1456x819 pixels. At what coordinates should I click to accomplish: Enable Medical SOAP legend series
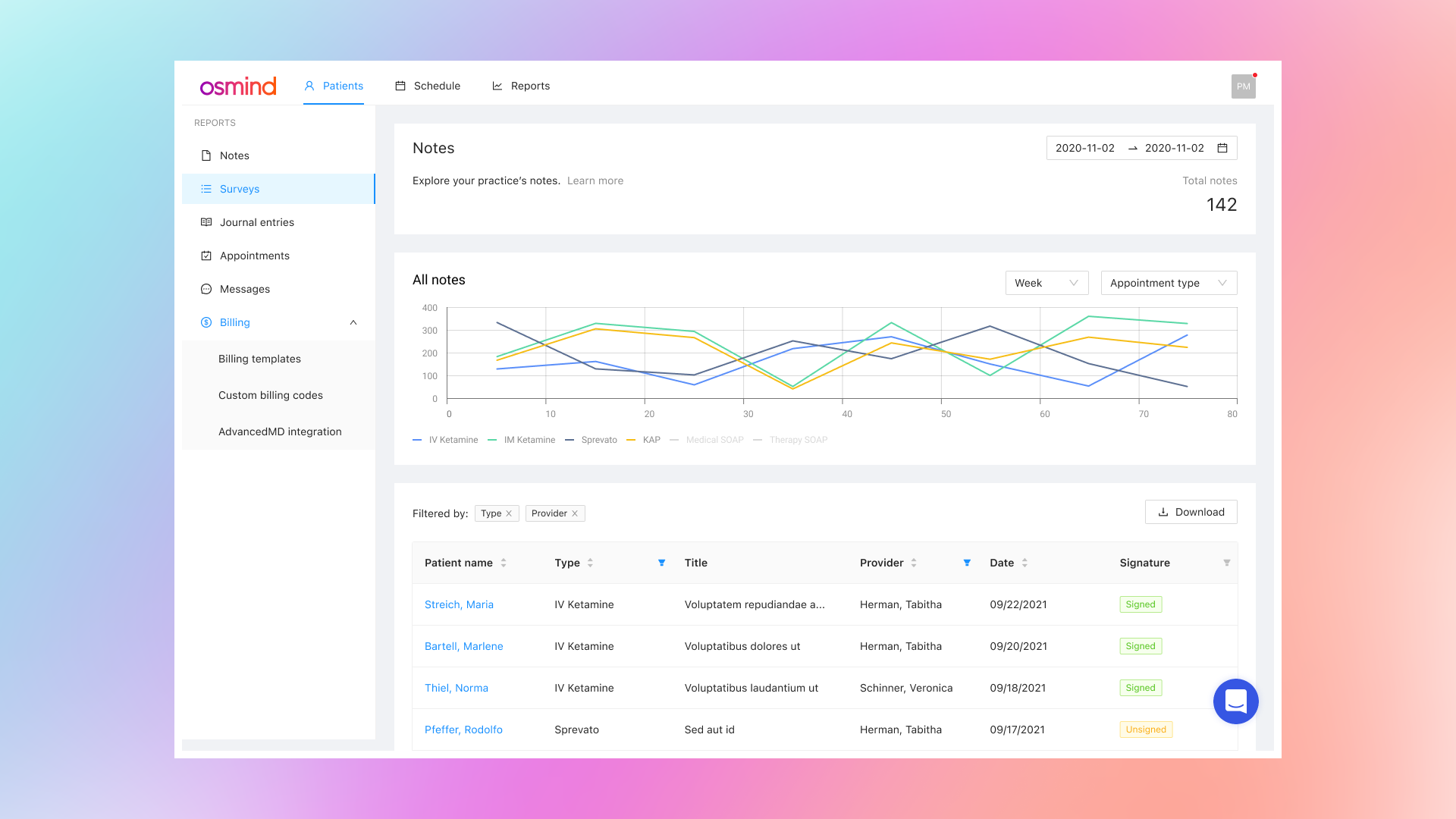[x=707, y=440]
